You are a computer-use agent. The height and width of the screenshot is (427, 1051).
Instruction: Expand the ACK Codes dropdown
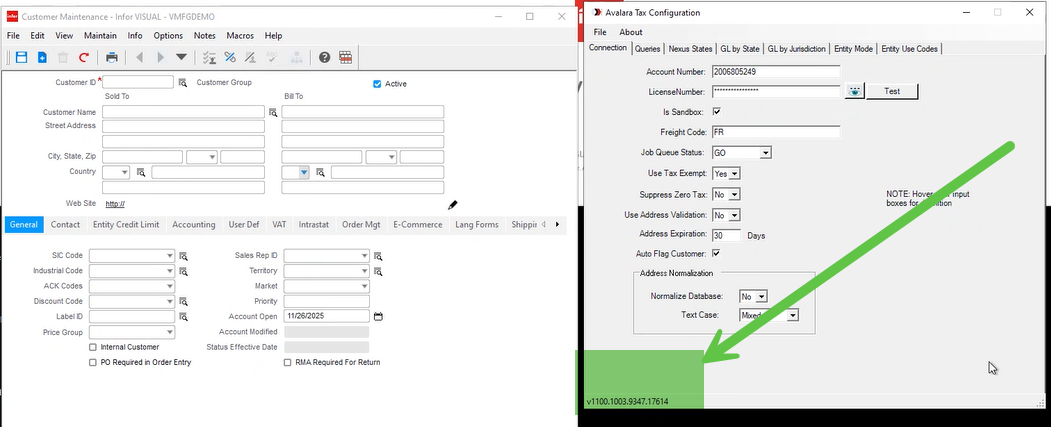pos(170,286)
